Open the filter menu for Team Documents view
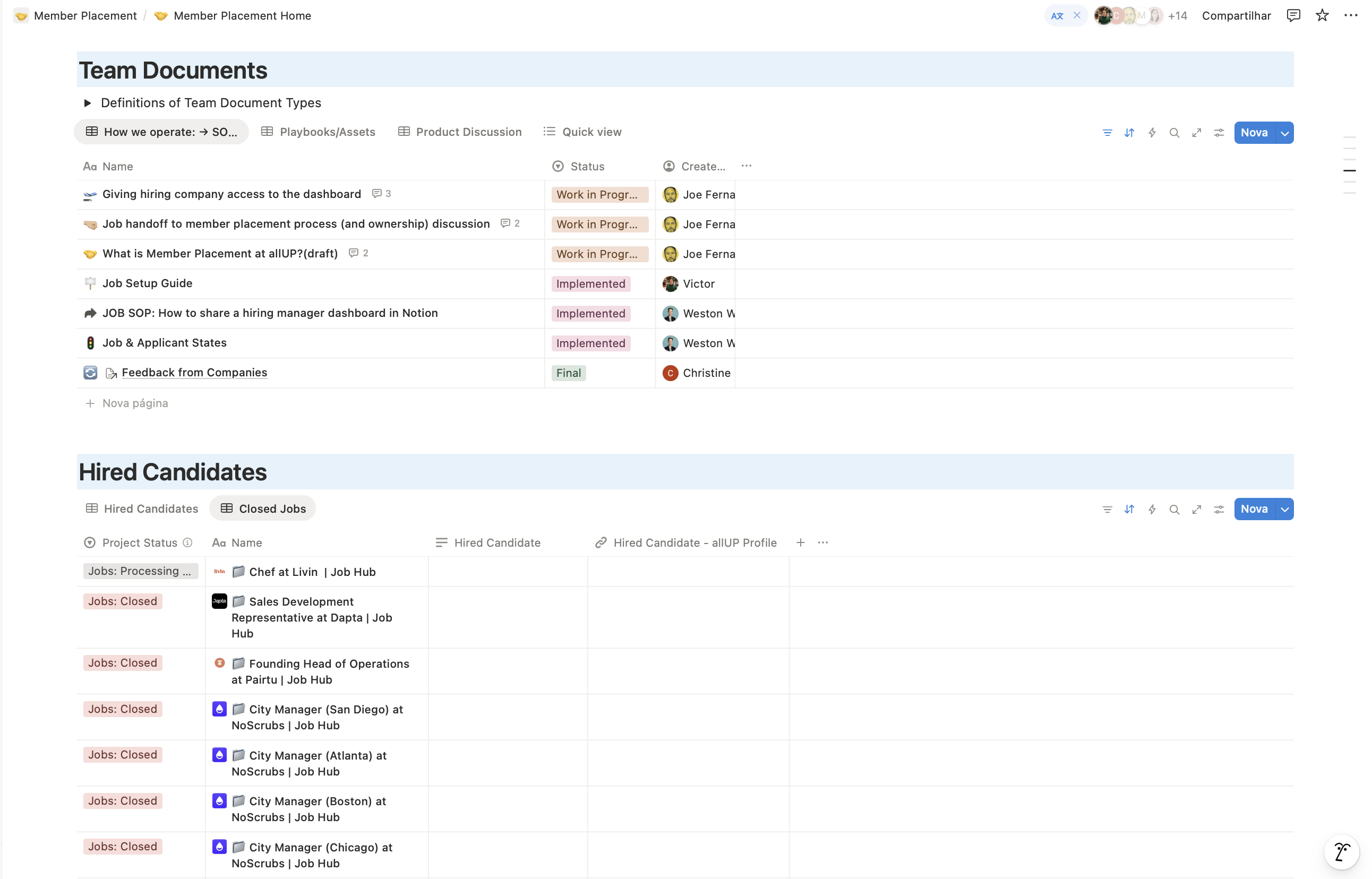 coord(1107,132)
